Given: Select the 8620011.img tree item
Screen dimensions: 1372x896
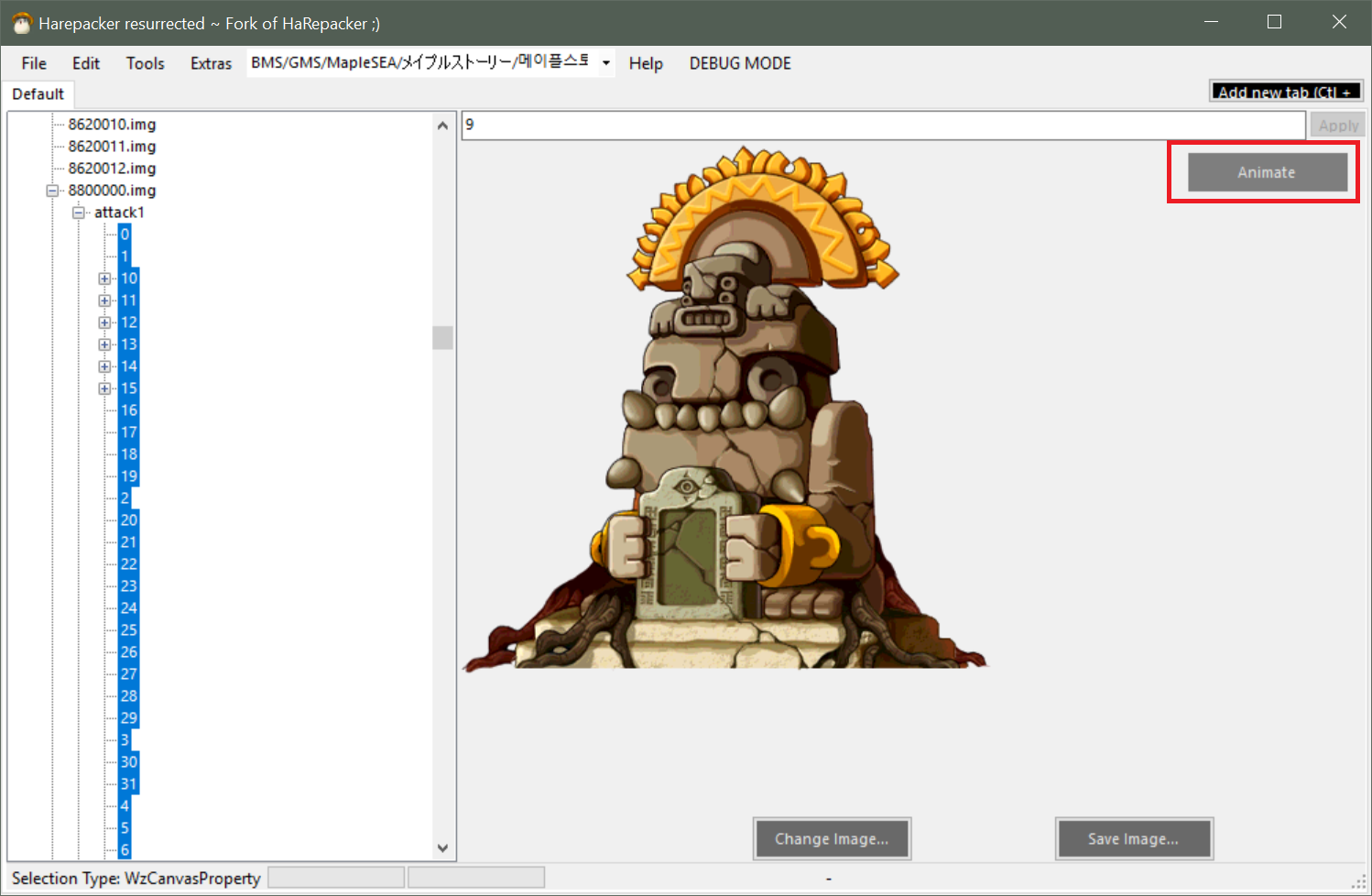Looking at the screenshot, I should pyautogui.click(x=112, y=146).
